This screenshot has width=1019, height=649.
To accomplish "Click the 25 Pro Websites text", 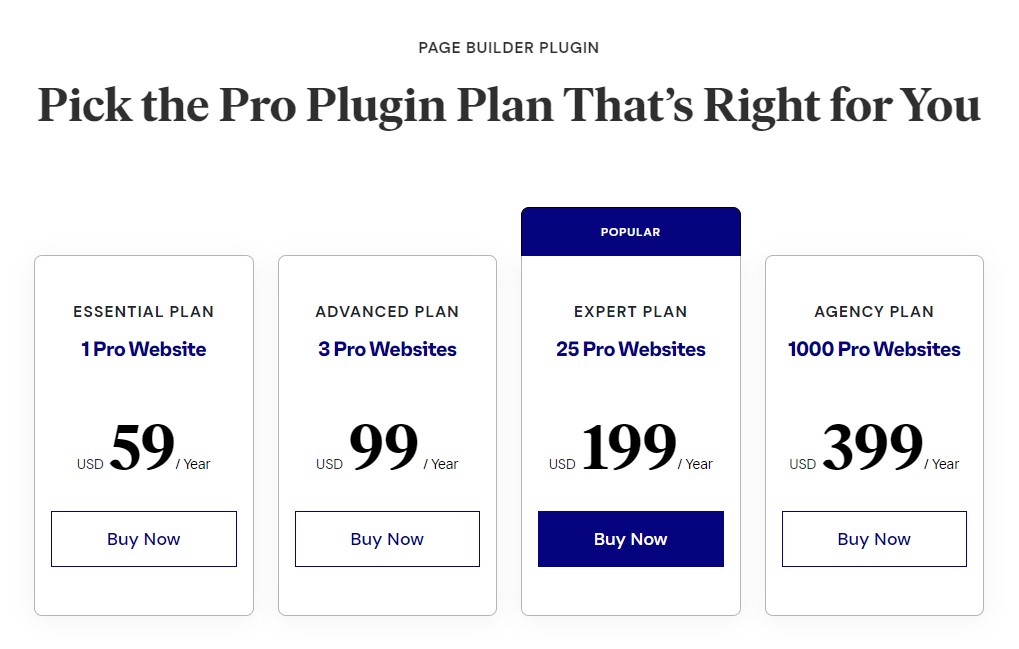I will 630,349.
